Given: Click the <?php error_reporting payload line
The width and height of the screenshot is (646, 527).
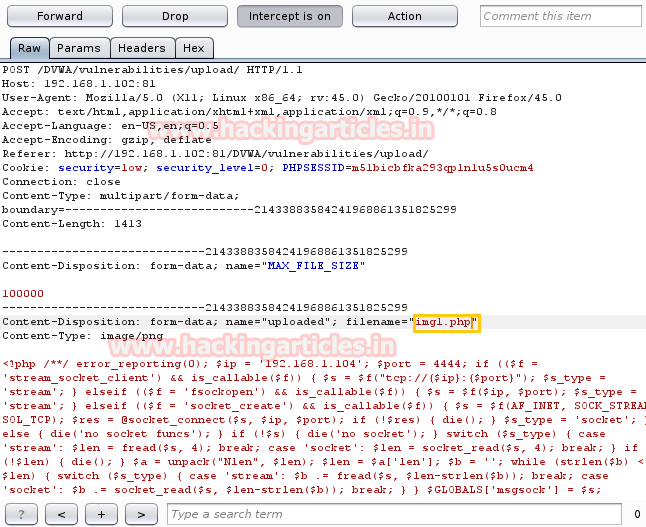Looking at the screenshot, I should click(x=270, y=364).
